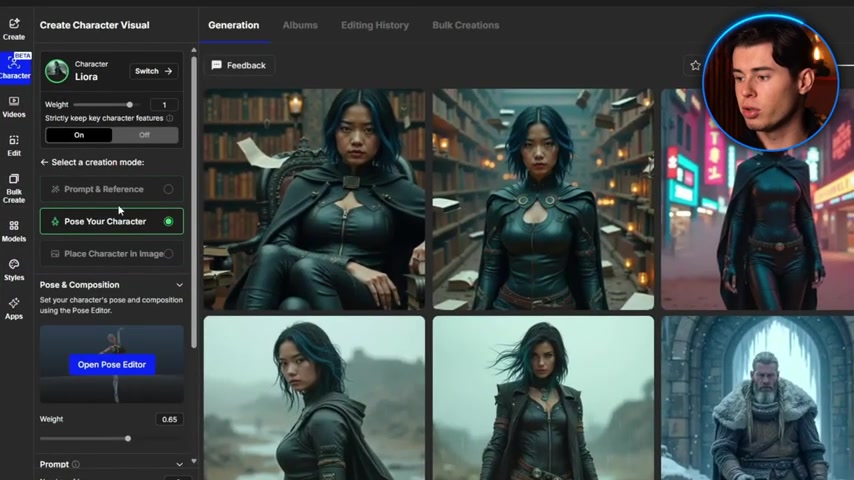Switch to the Bulk Creations tab

coord(466,25)
